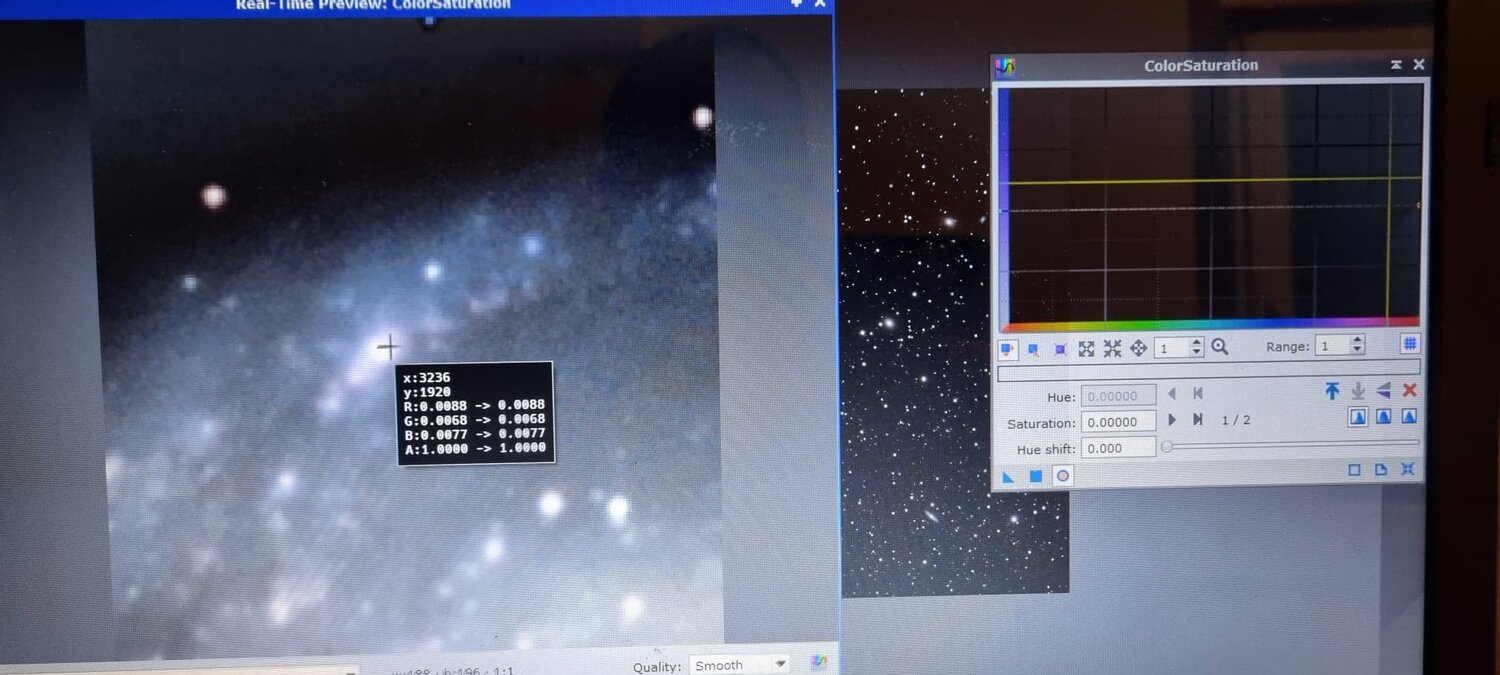Screen dimensions: 1500x675
Task: Increase the zoom factor spinner
Action: click(1196, 343)
